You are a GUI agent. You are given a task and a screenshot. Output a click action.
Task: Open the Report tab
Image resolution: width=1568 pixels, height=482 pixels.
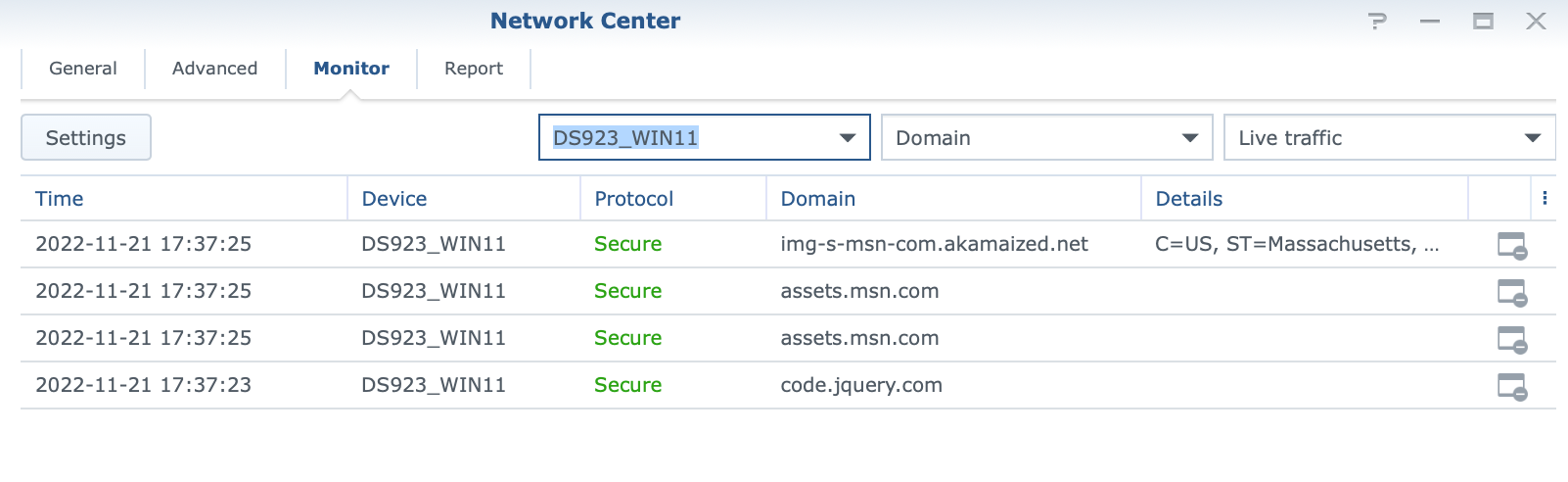tap(474, 69)
